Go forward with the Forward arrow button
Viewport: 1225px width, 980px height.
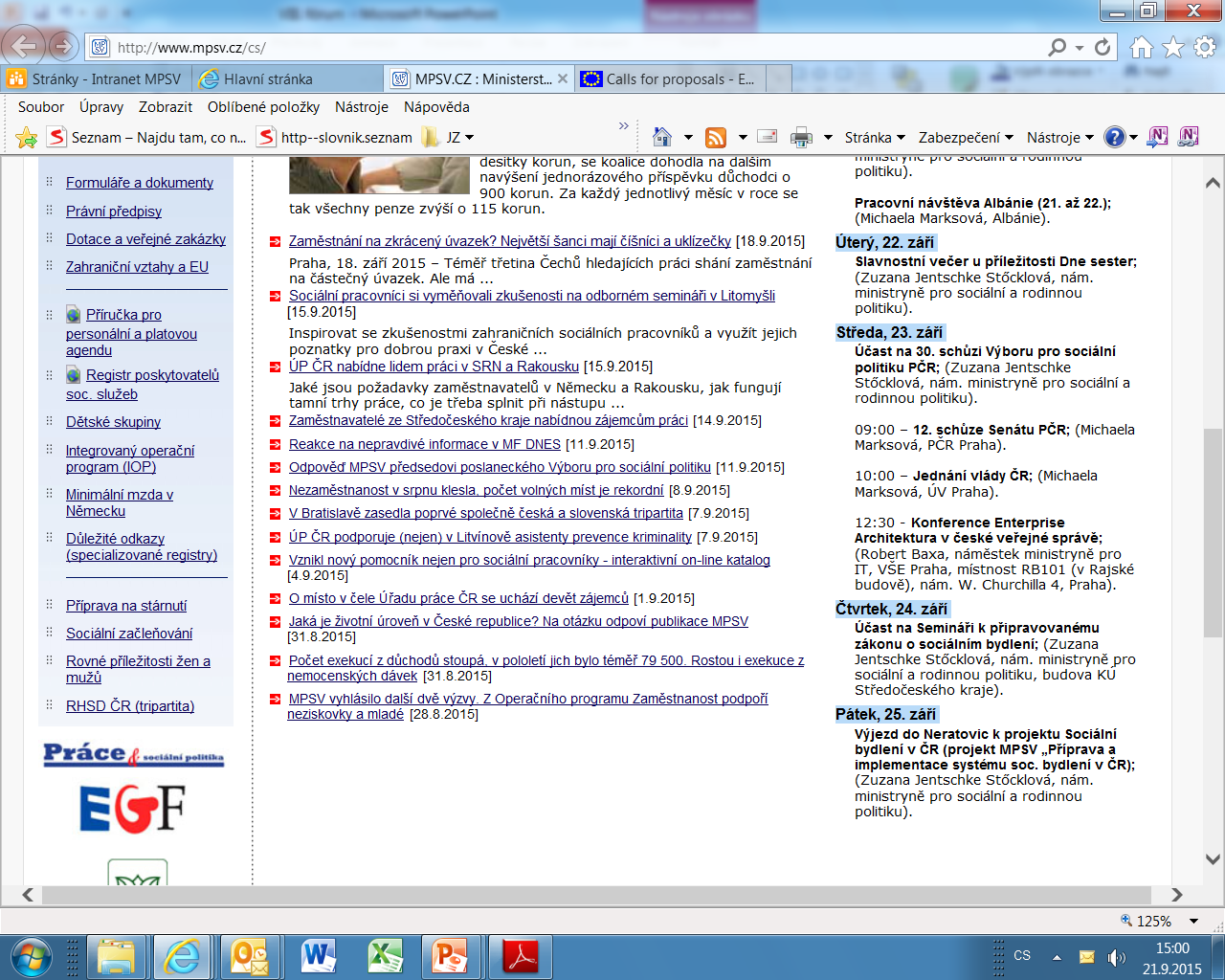(63, 46)
